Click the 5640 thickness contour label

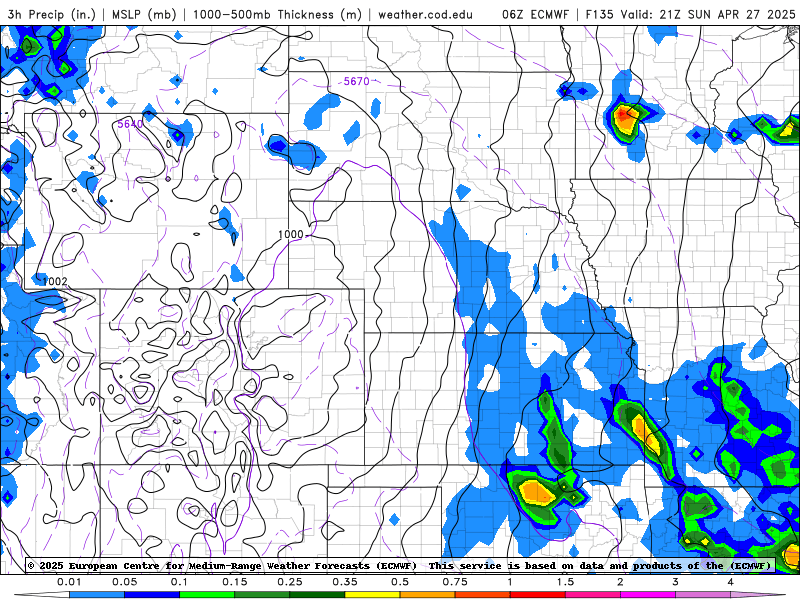coord(130,124)
